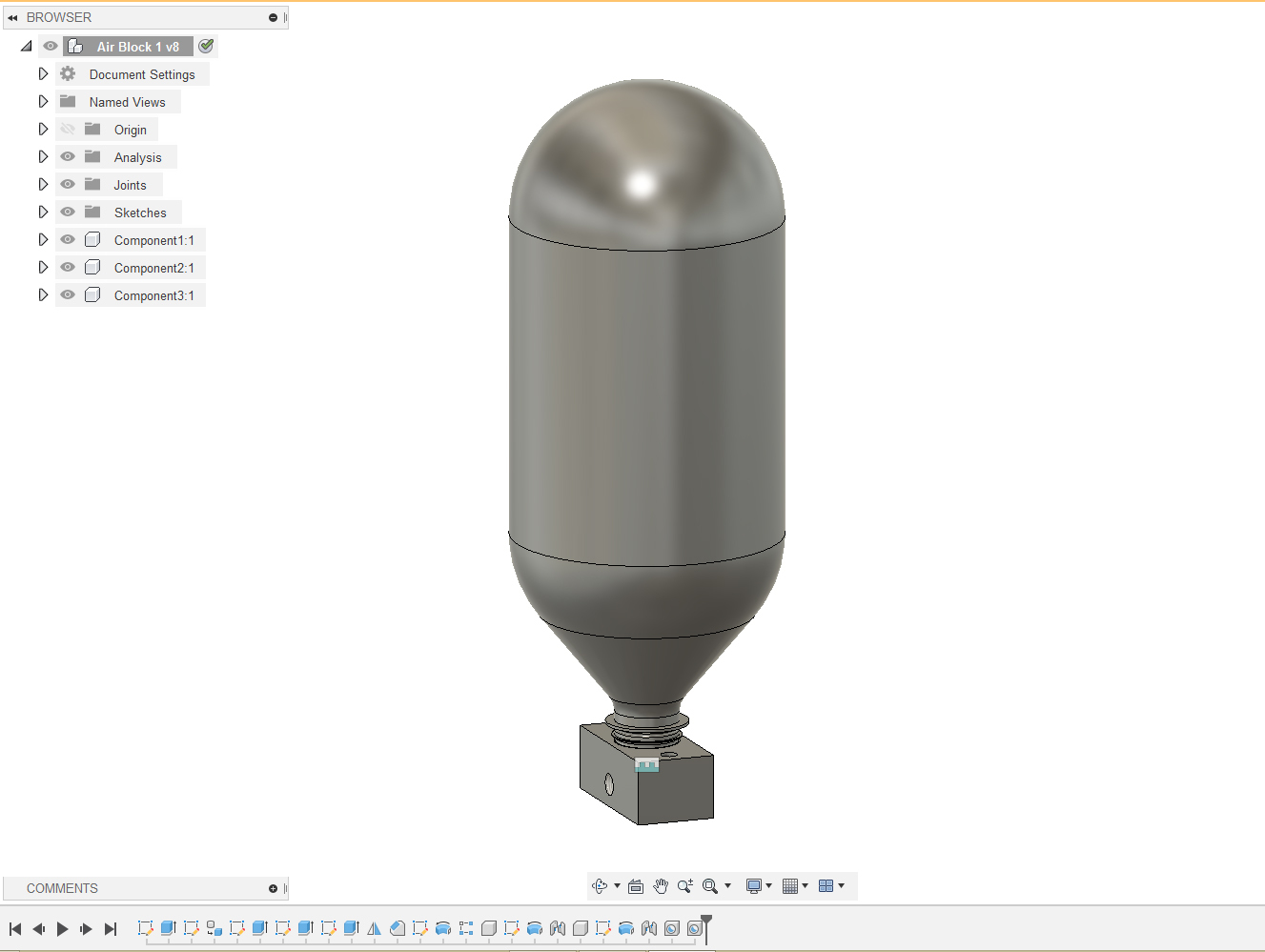Jump to the timeline beginning

(15, 929)
